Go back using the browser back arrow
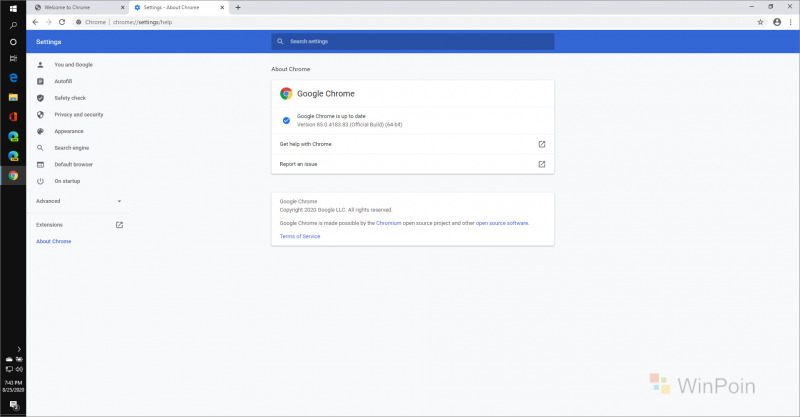This screenshot has width=800, height=417. (35, 22)
